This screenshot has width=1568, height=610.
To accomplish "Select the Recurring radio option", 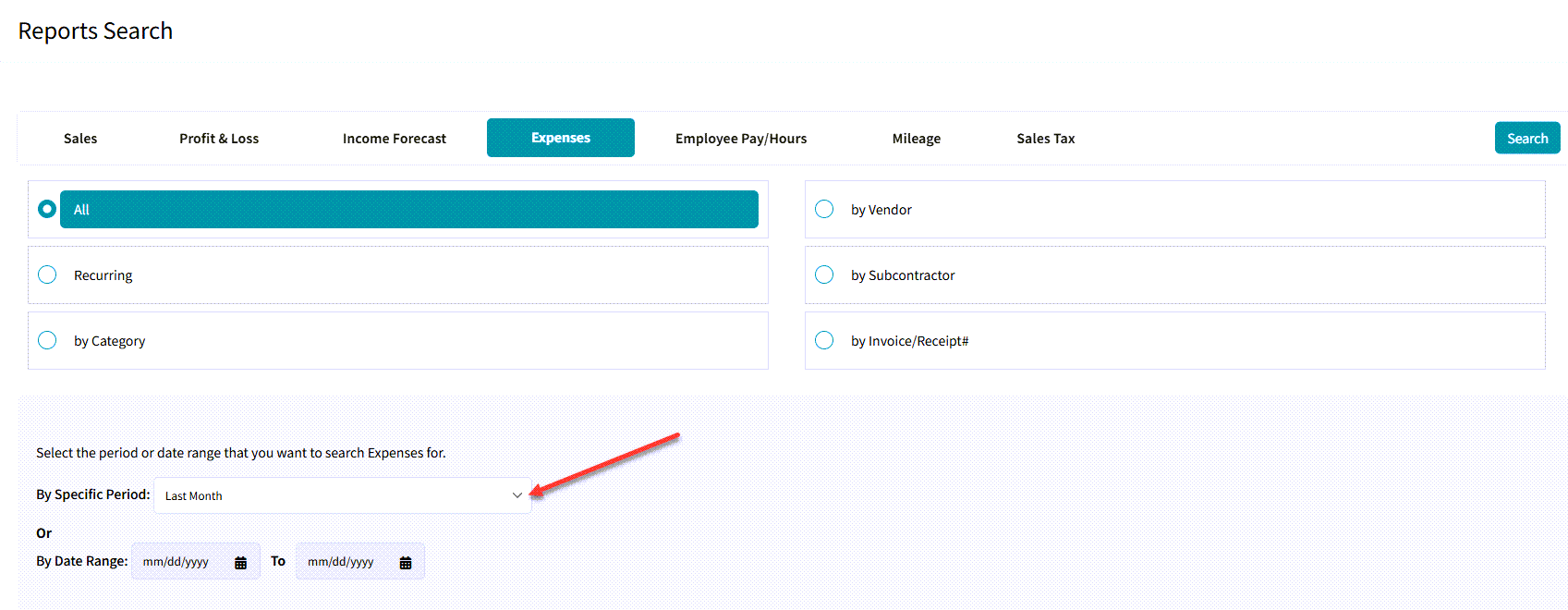I will point(47,274).
